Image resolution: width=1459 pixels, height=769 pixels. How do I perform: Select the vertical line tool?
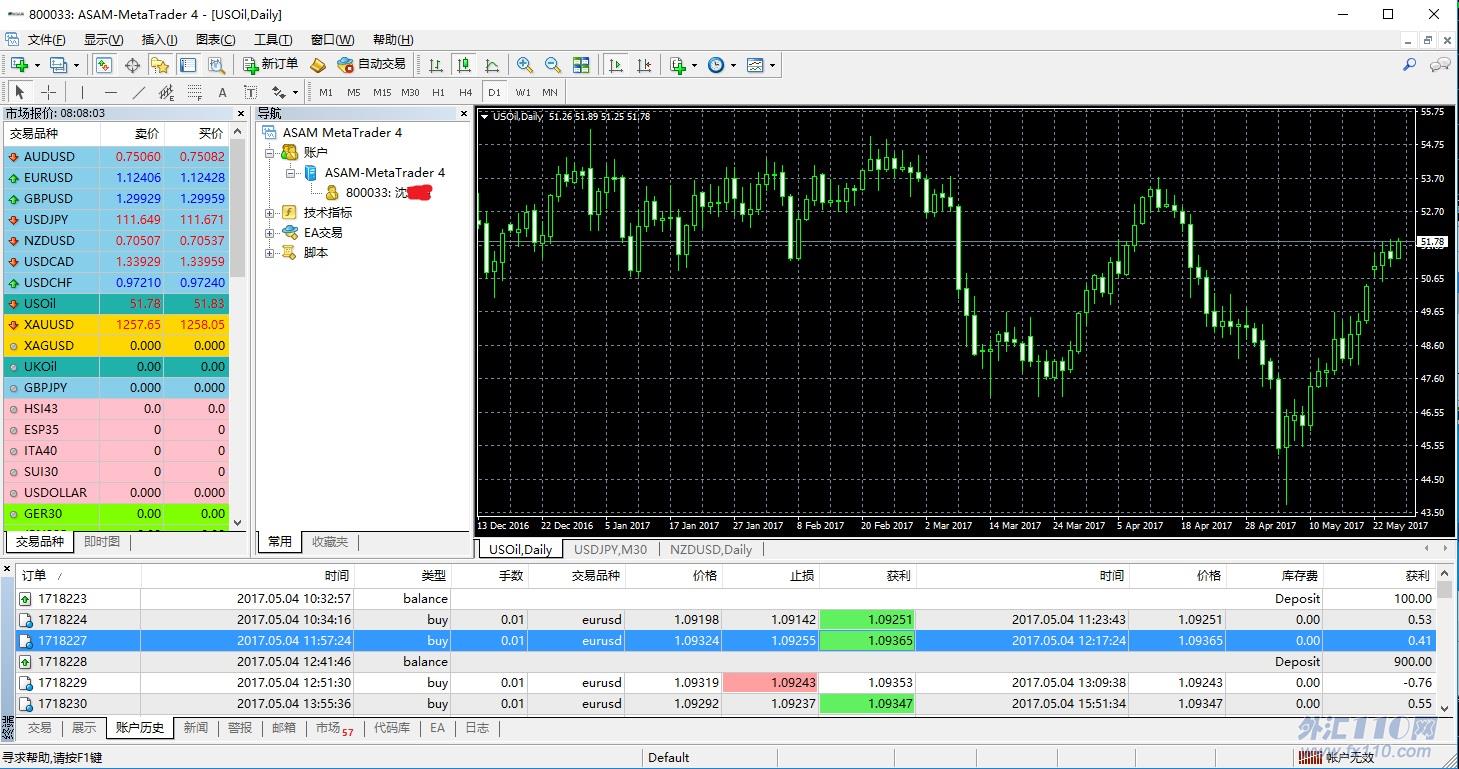(x=83, y=92)
